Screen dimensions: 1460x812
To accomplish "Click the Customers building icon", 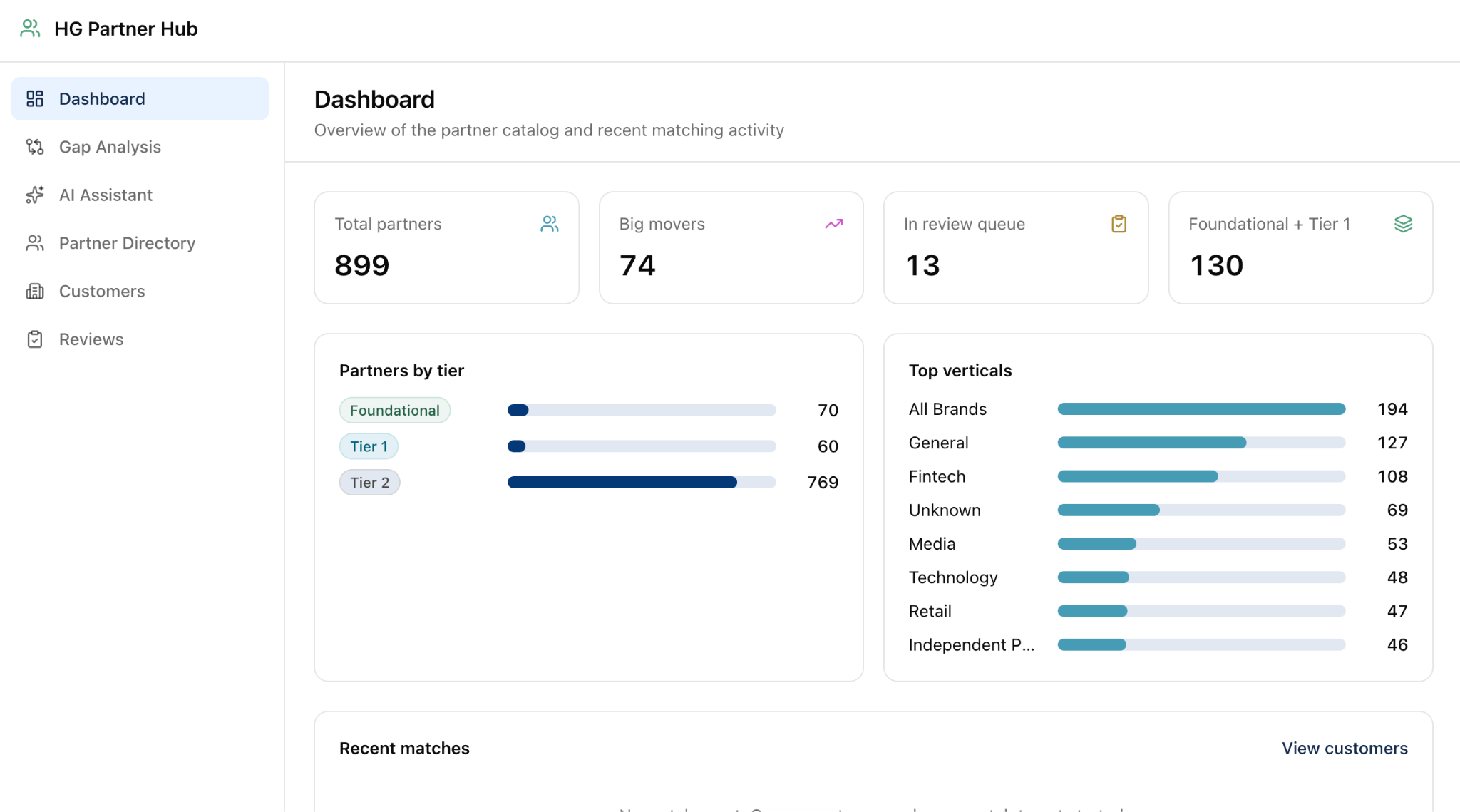I will coord(35,291).
